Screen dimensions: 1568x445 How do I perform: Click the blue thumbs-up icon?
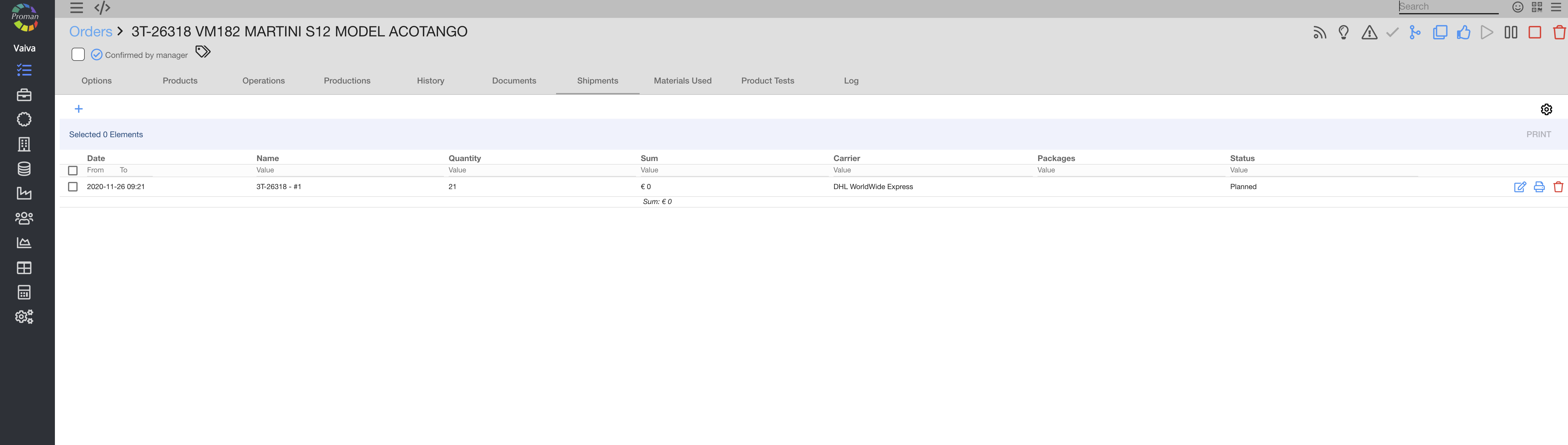point(1463,33)
